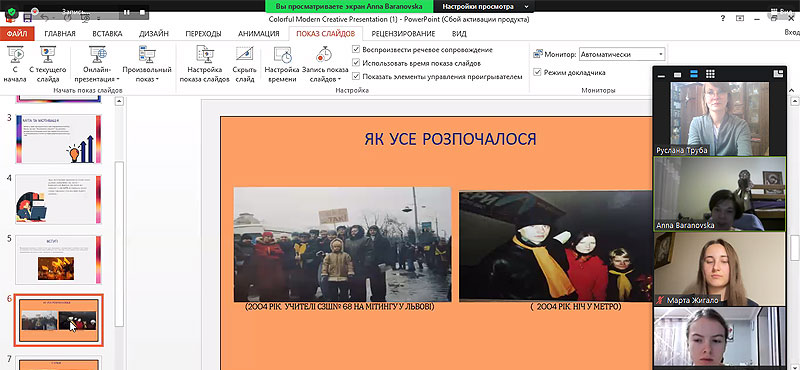
Task: Click the Zoom panel pop-out corner icon
Action: 778,74
